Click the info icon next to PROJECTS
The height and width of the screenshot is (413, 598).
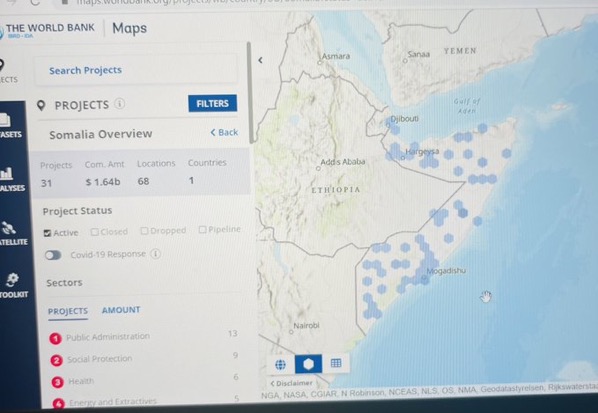click(x=119, y=104)
